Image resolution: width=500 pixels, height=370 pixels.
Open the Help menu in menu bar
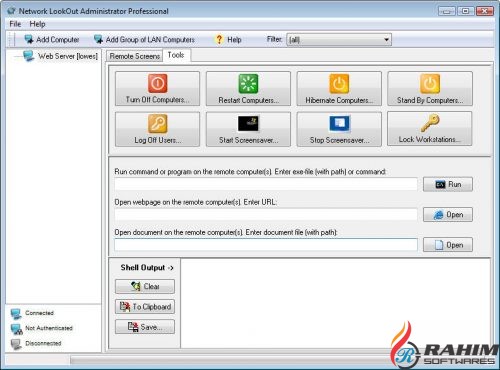(x=37, y=24)
